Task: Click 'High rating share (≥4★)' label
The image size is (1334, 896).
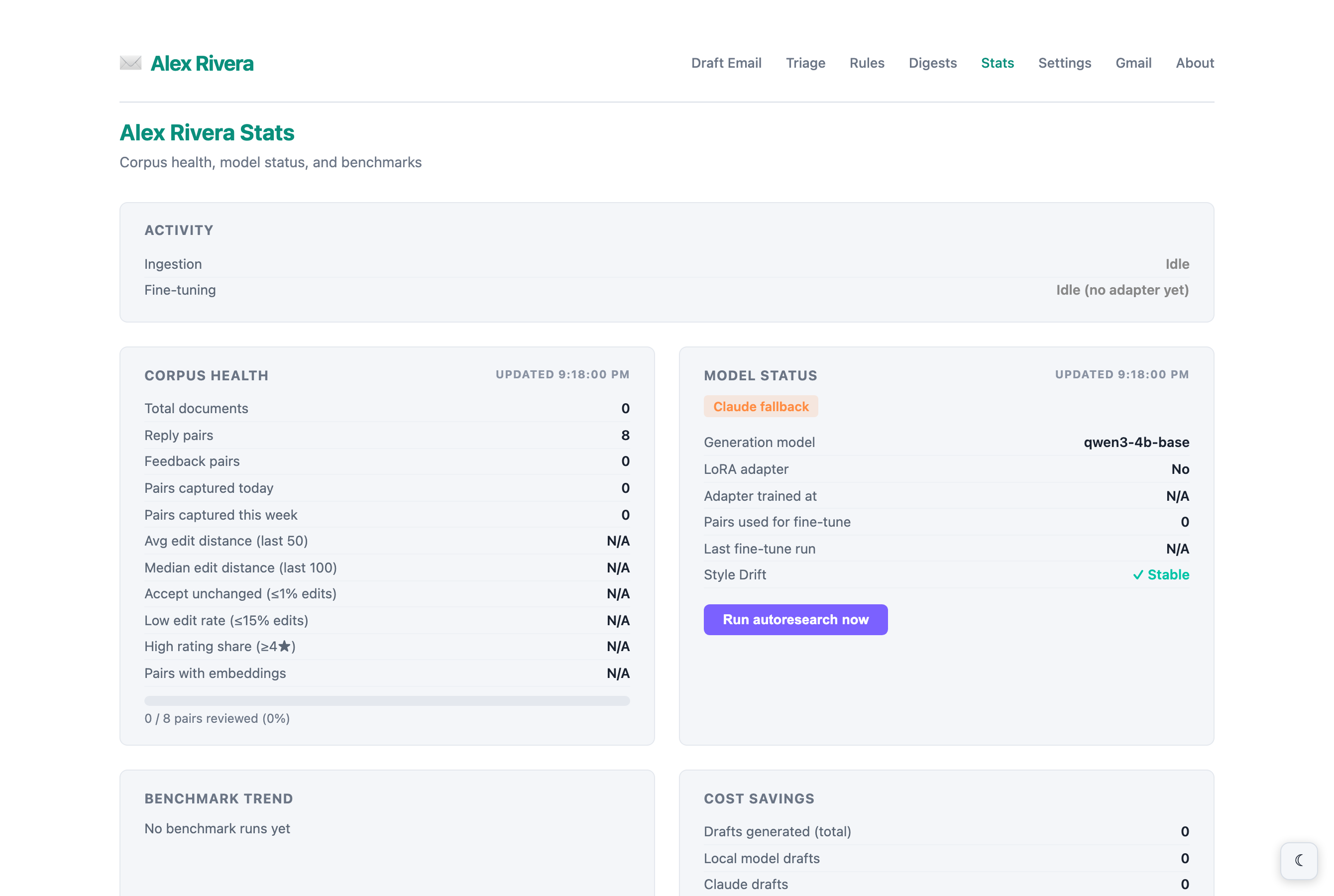Action: (220, 646)
